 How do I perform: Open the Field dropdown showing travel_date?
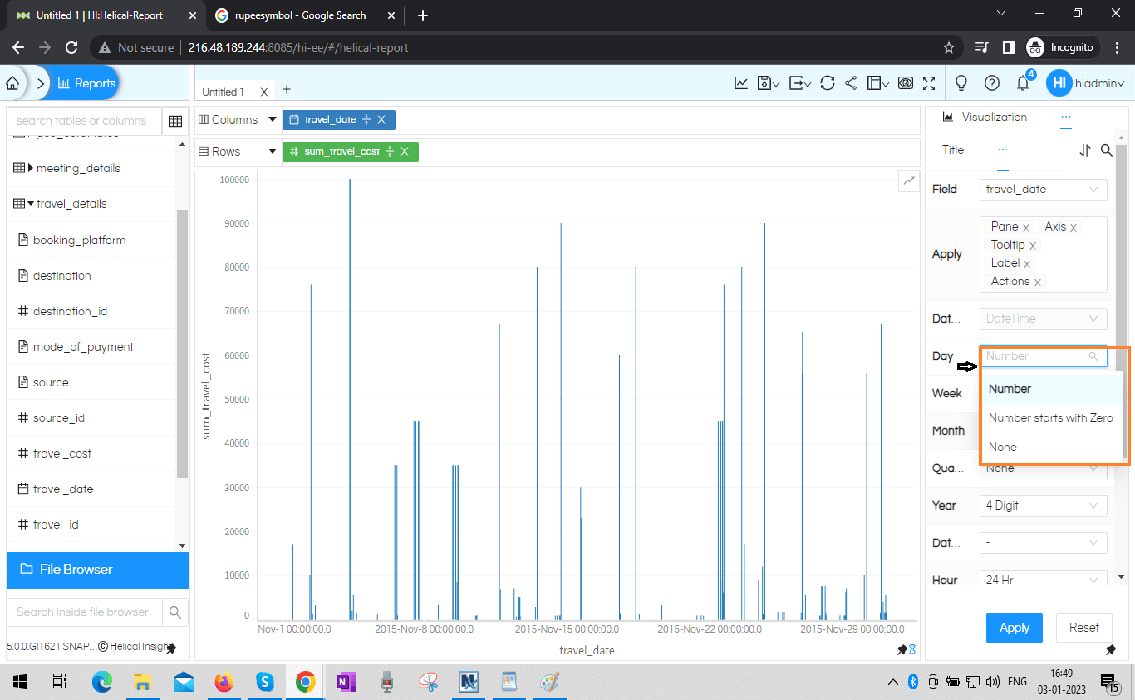point(1043,190)
